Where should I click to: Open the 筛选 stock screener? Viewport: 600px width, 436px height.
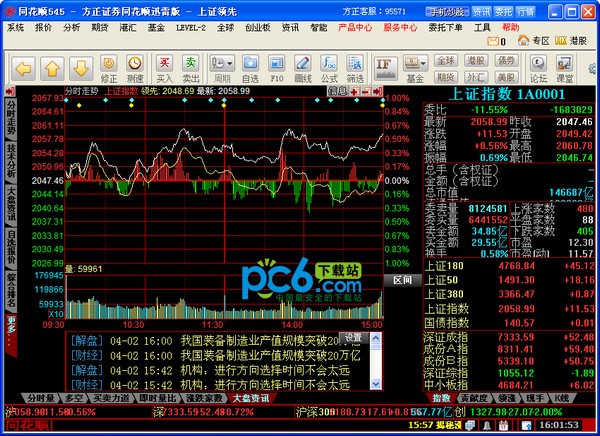pos(355,69)
